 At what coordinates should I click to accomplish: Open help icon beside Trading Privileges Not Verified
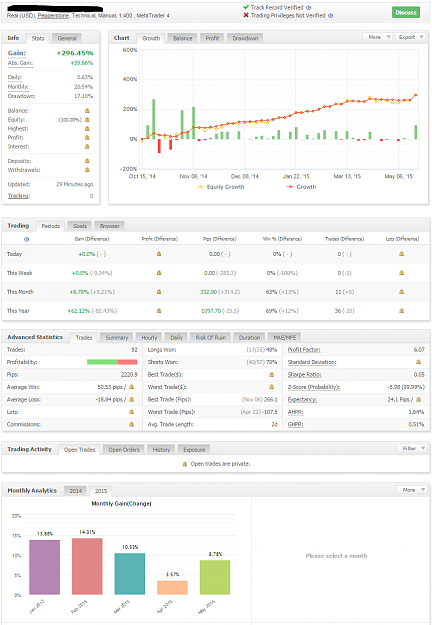click(x=330, y=16)
